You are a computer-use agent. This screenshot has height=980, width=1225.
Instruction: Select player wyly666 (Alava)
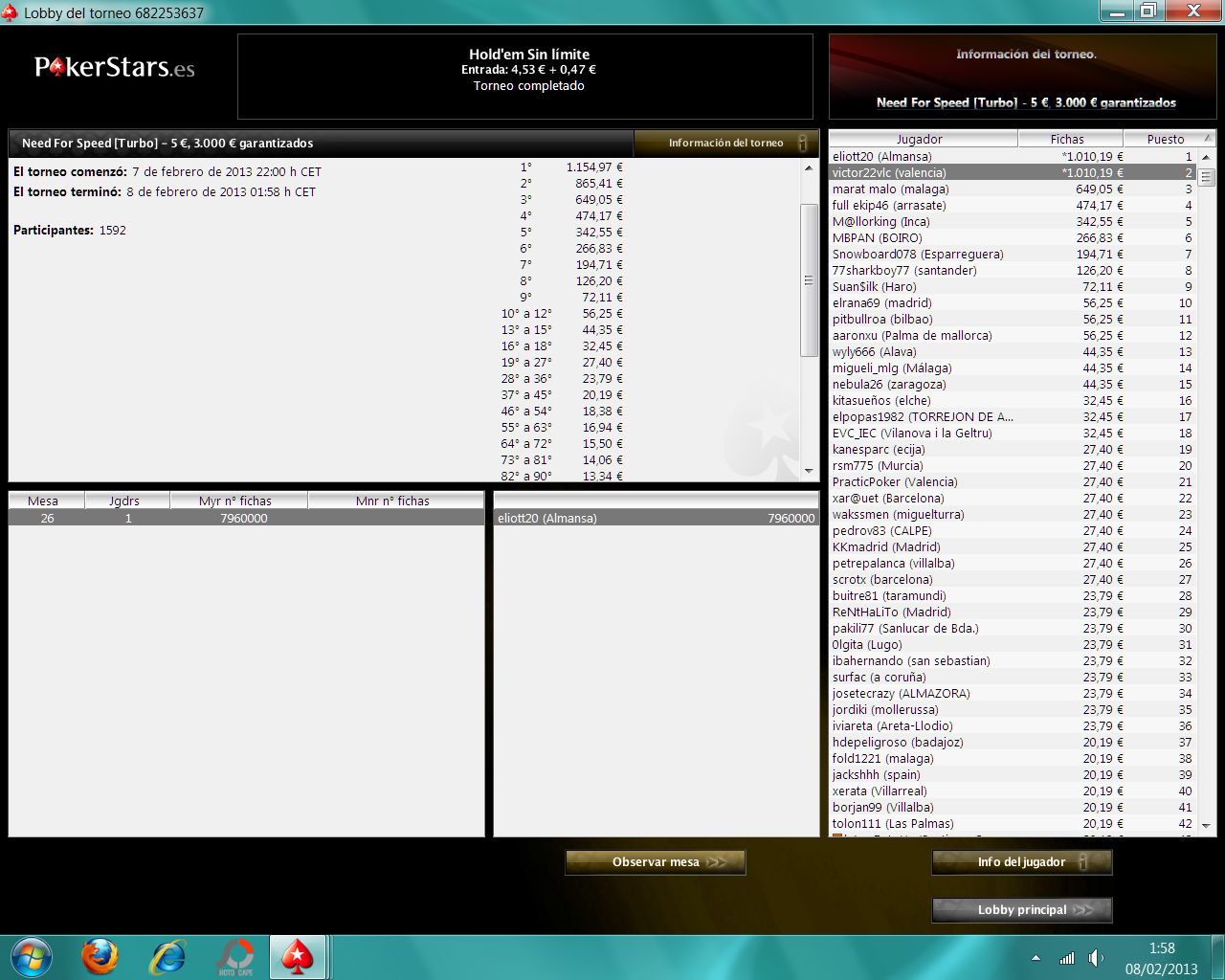tap(1013, 352)
